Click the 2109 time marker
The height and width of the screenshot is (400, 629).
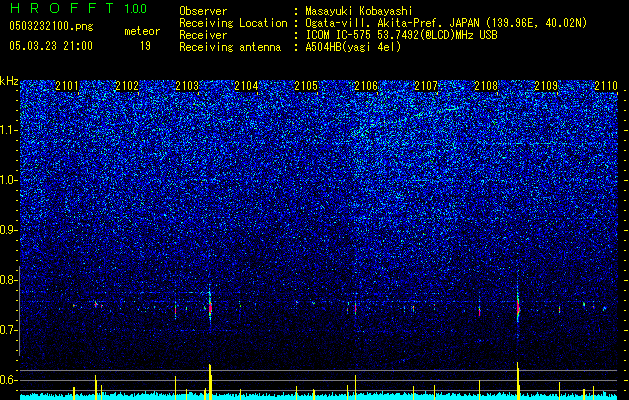tap(546, 86)
